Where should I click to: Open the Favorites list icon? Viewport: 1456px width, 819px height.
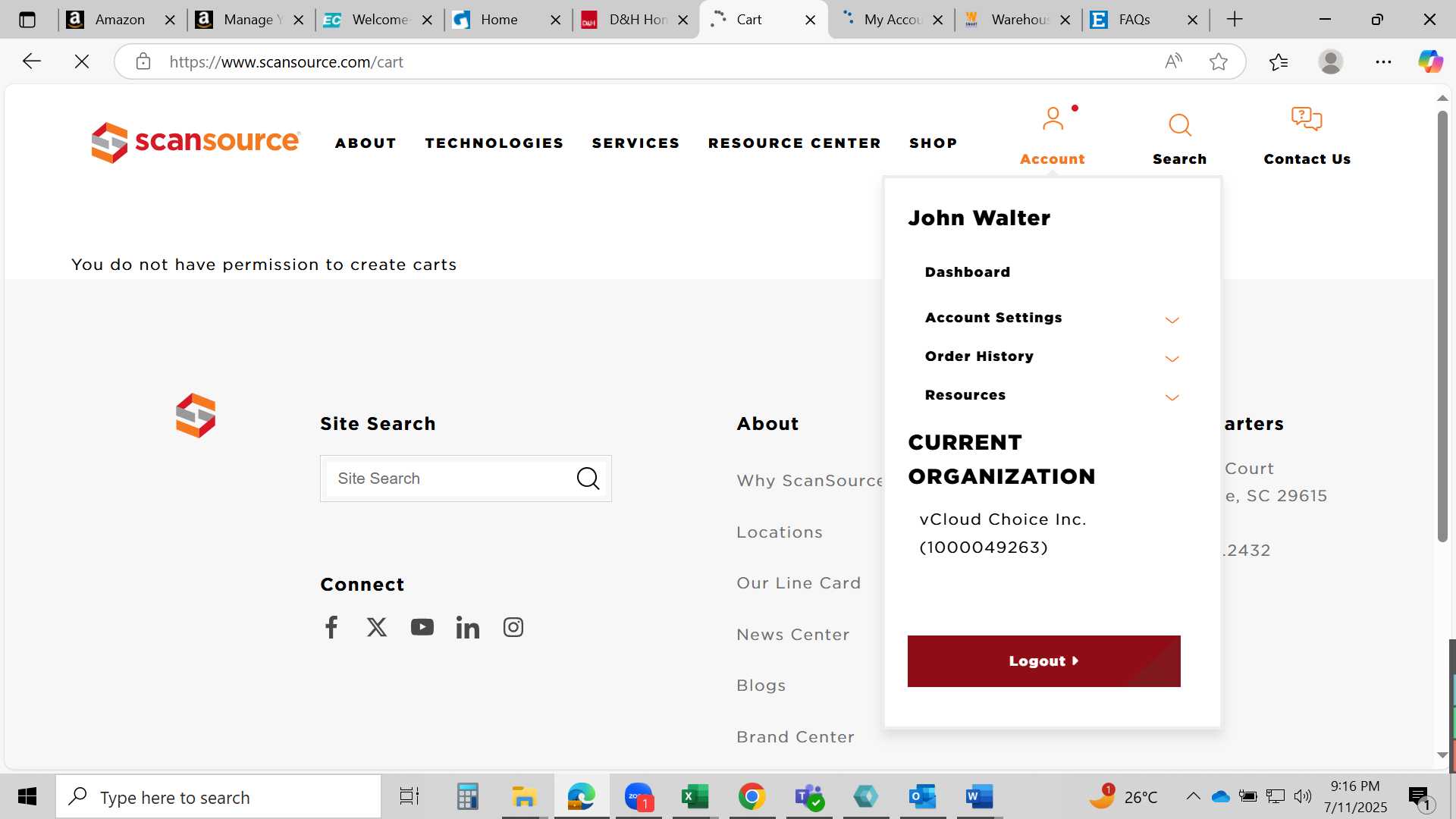(x=1279, y=61)
